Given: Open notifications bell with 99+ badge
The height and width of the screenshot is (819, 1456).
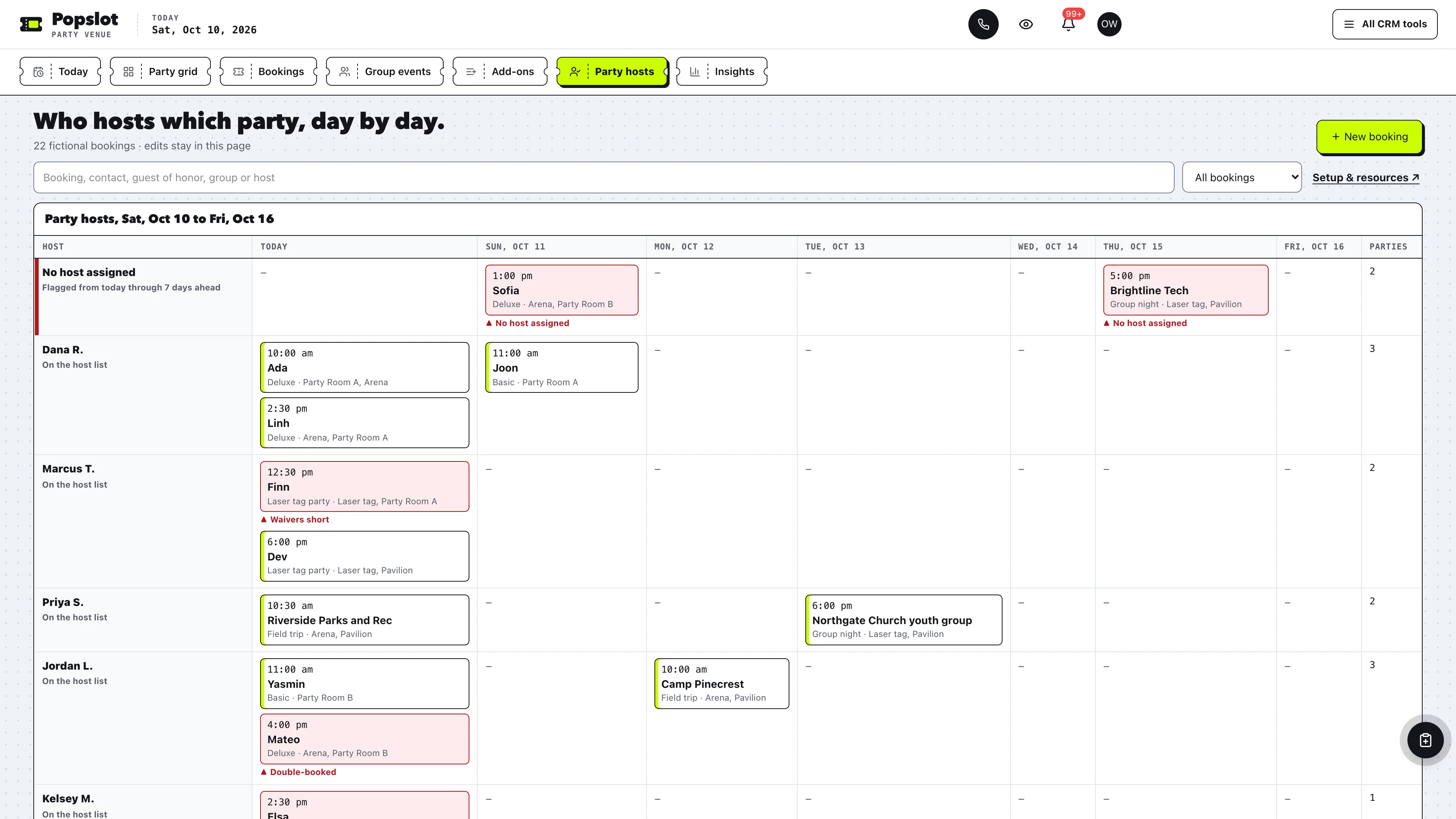Looking at the screenshot, I should pyautogui.click(x=1068, y=24).
